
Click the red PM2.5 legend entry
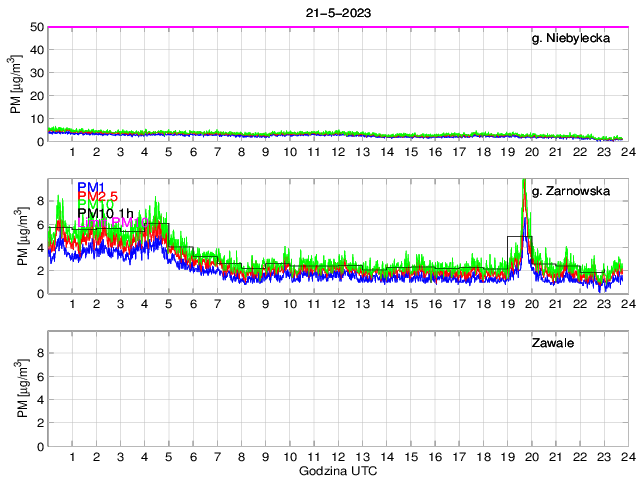(x=98, y=197)
